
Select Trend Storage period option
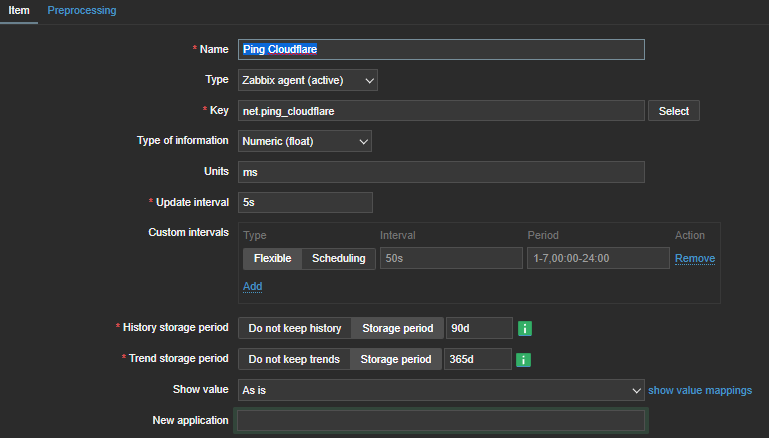(397, 360)
